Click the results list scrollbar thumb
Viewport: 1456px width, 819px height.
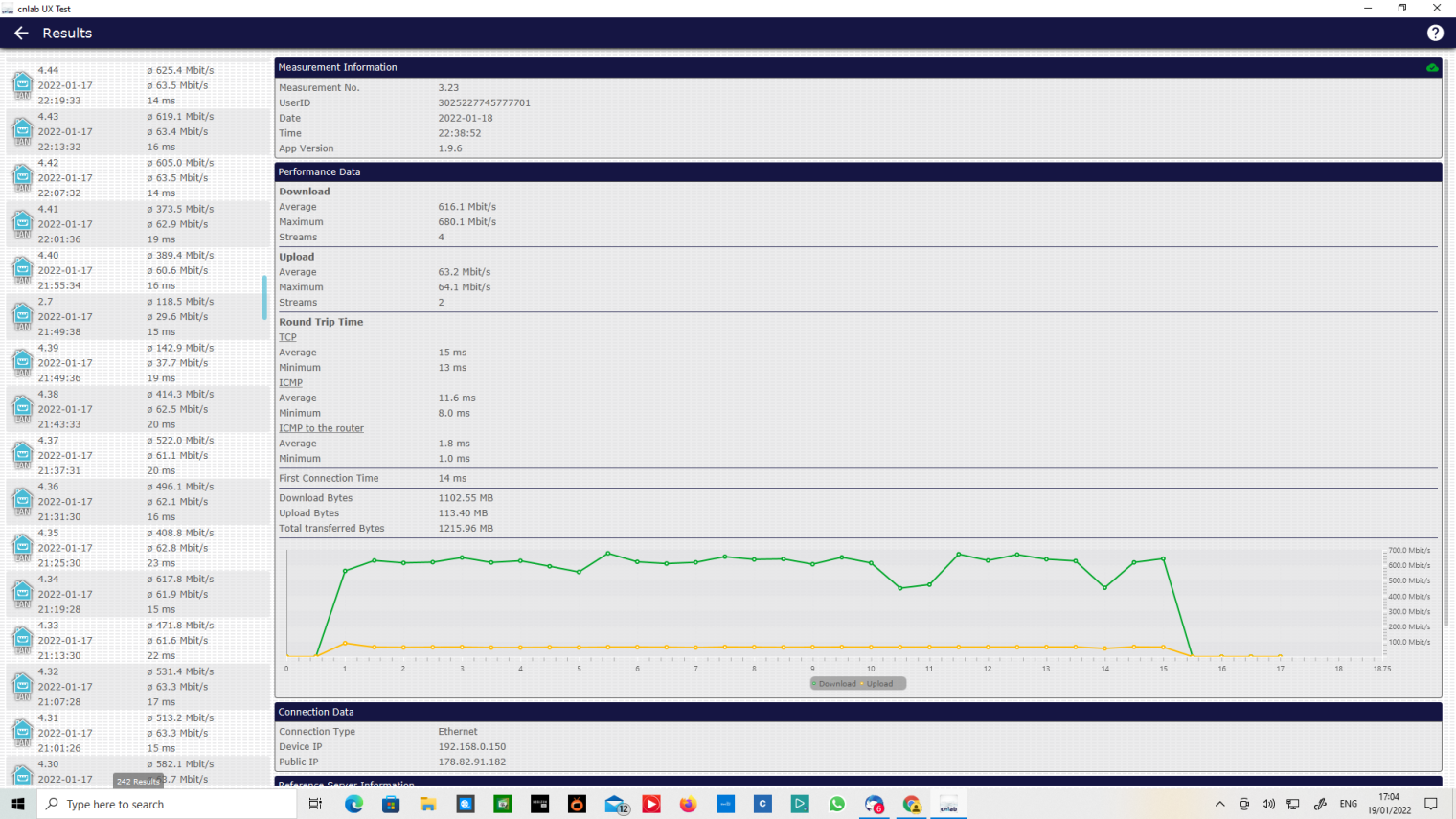pyautogui.click(x=264, y=298)
